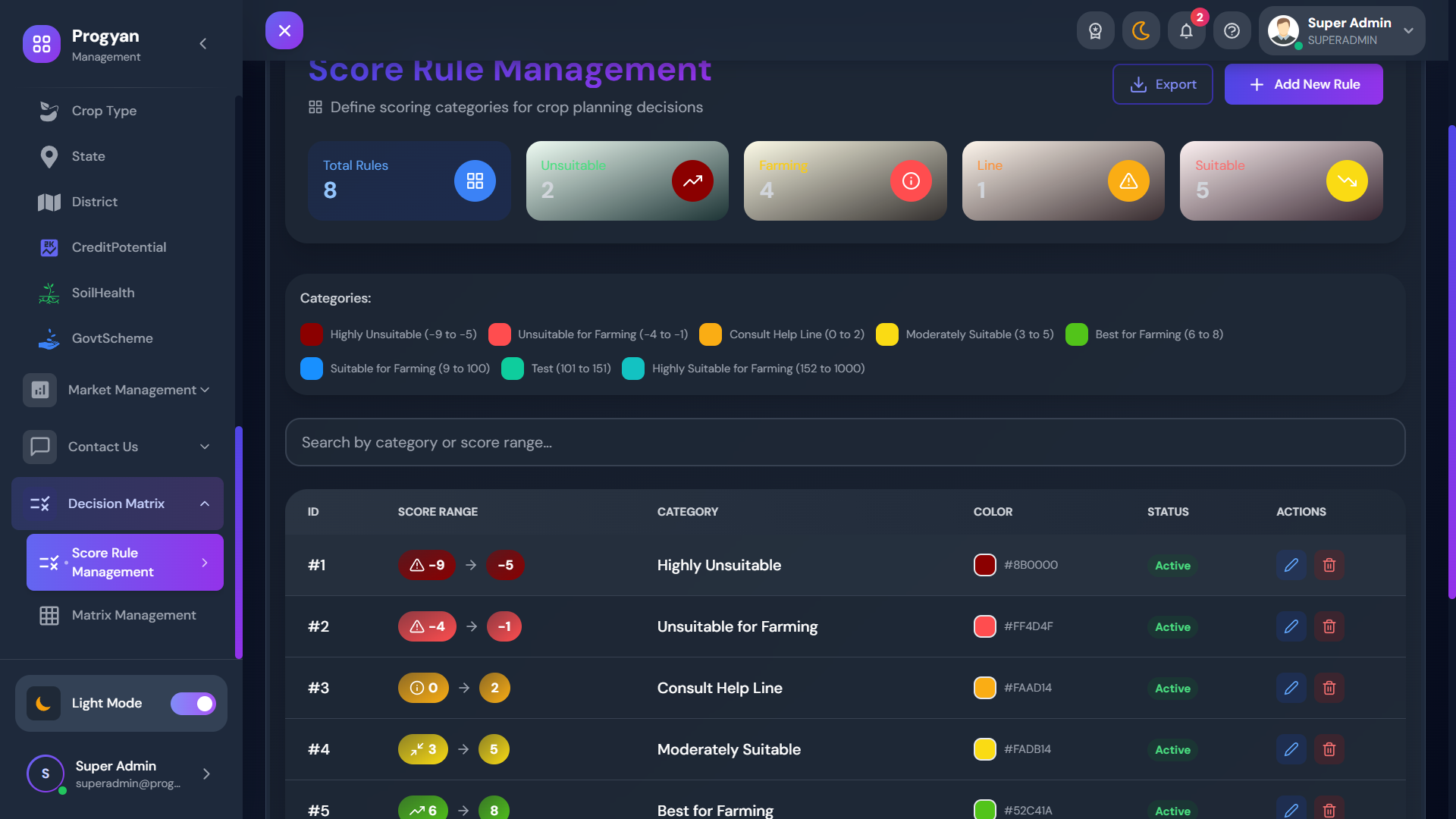Open GovtScheme in sidebar

112,338
